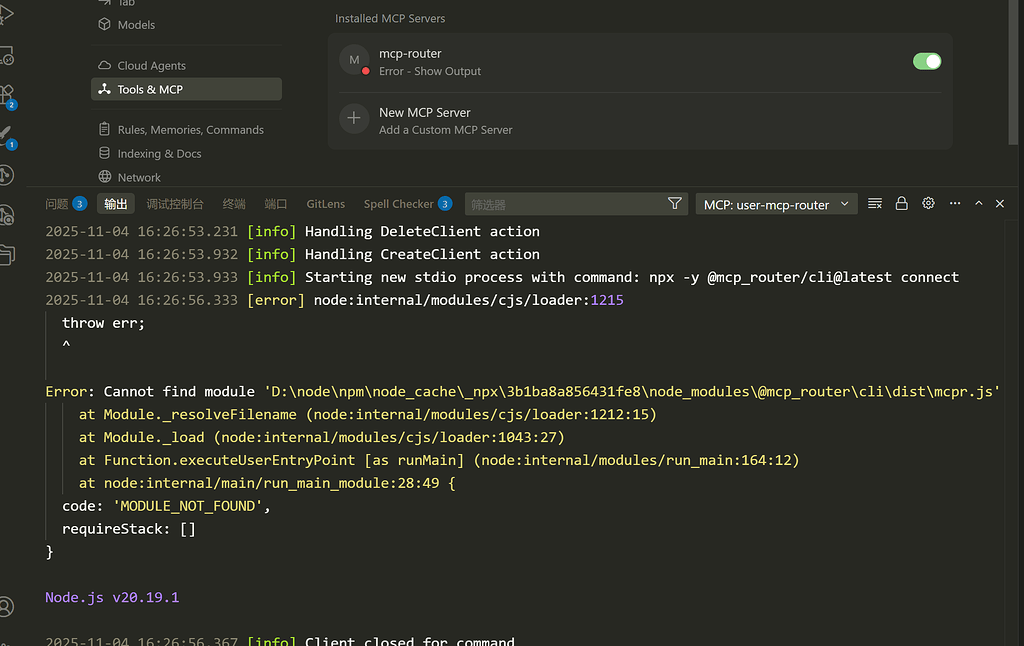Image resolution: width=1024 pixels, height=646 pixels.
Task: Open the more actions ellipsis menu
Action: tap(955, 204)
